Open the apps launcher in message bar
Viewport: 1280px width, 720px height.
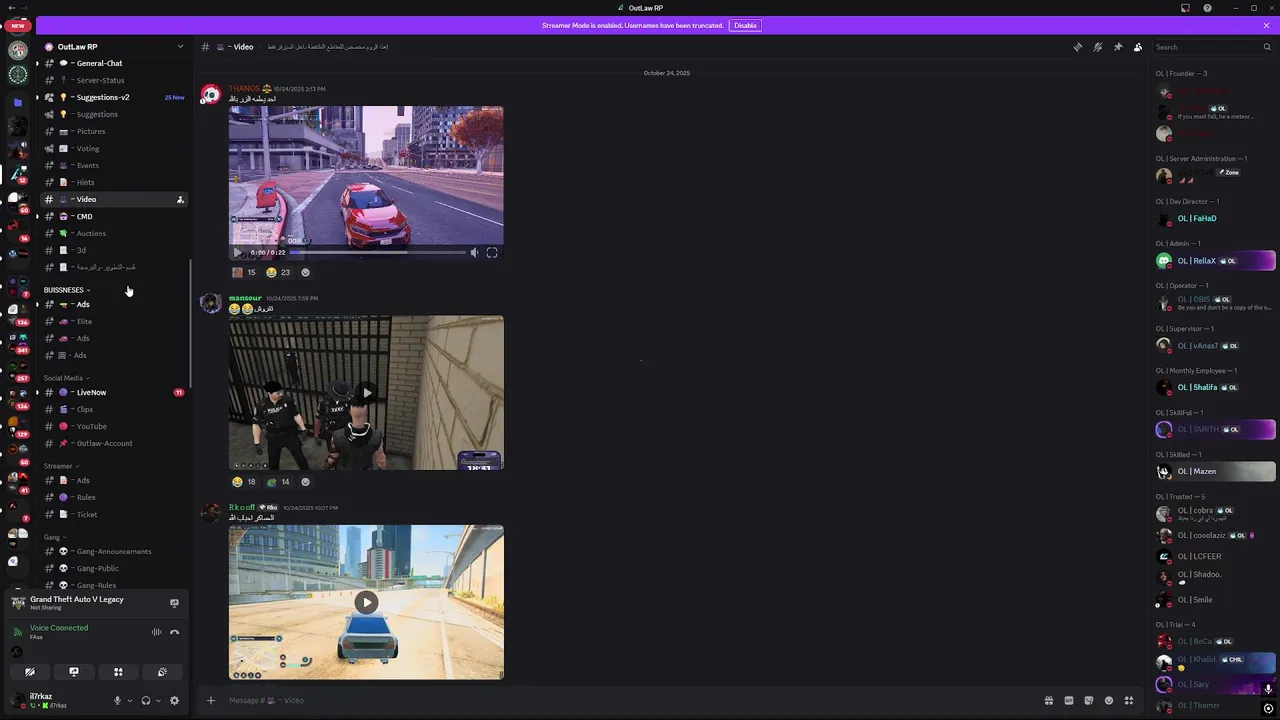point(1129,700)
